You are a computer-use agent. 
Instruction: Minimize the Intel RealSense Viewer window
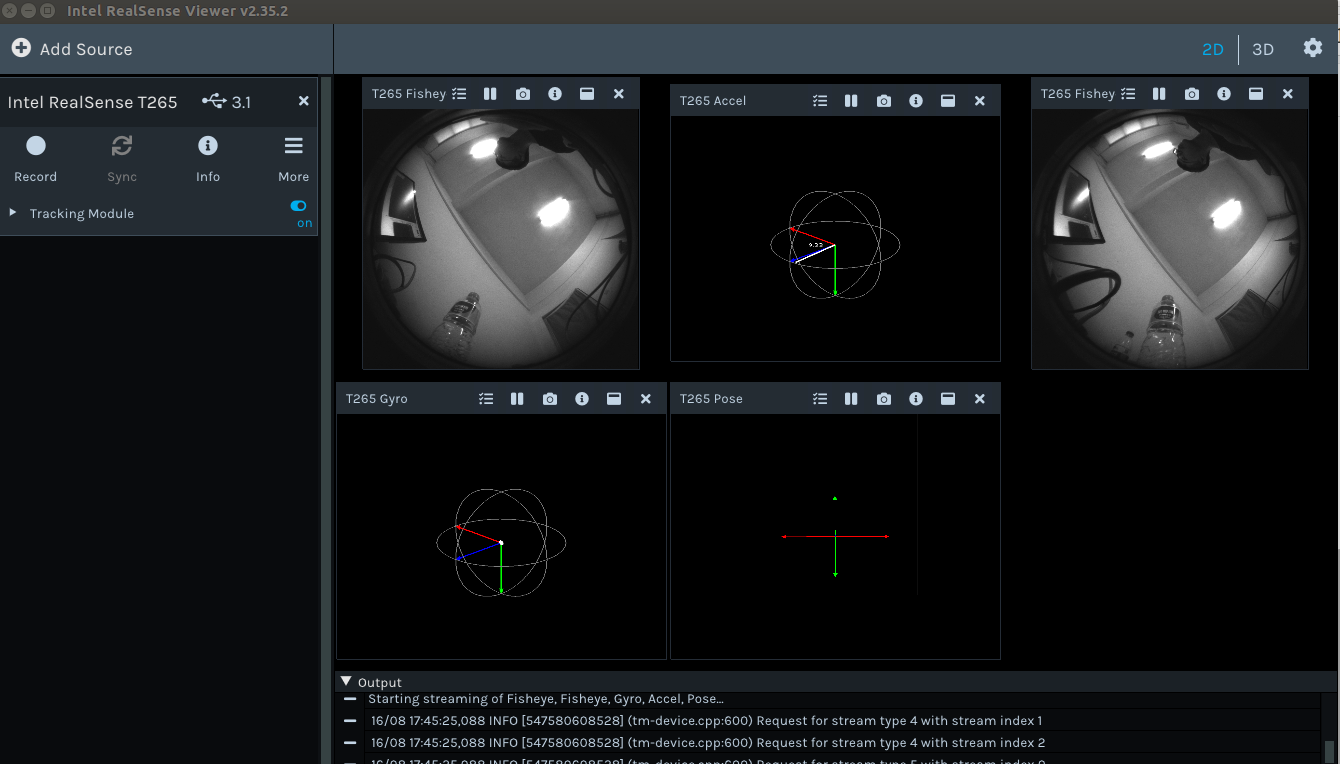(28, 11)
